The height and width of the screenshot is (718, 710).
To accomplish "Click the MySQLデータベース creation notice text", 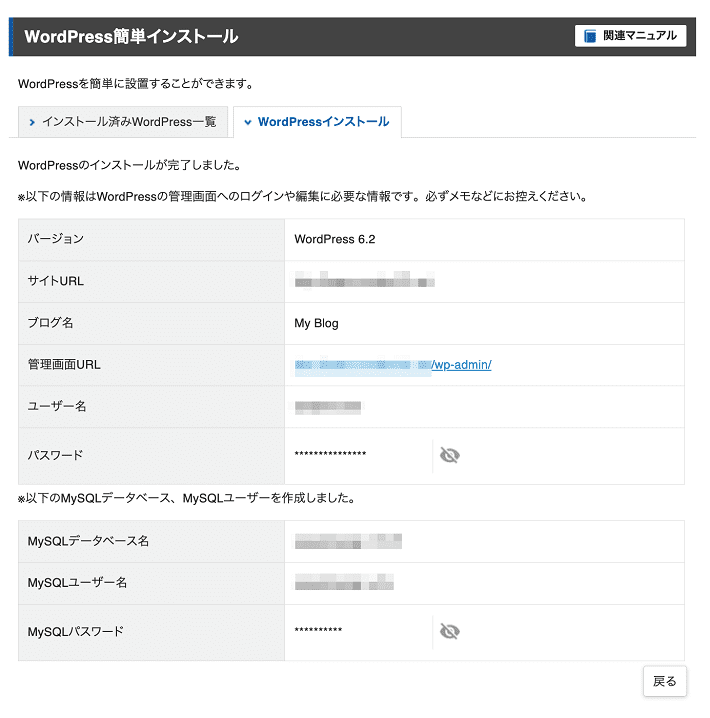I will tap(187, 498).
